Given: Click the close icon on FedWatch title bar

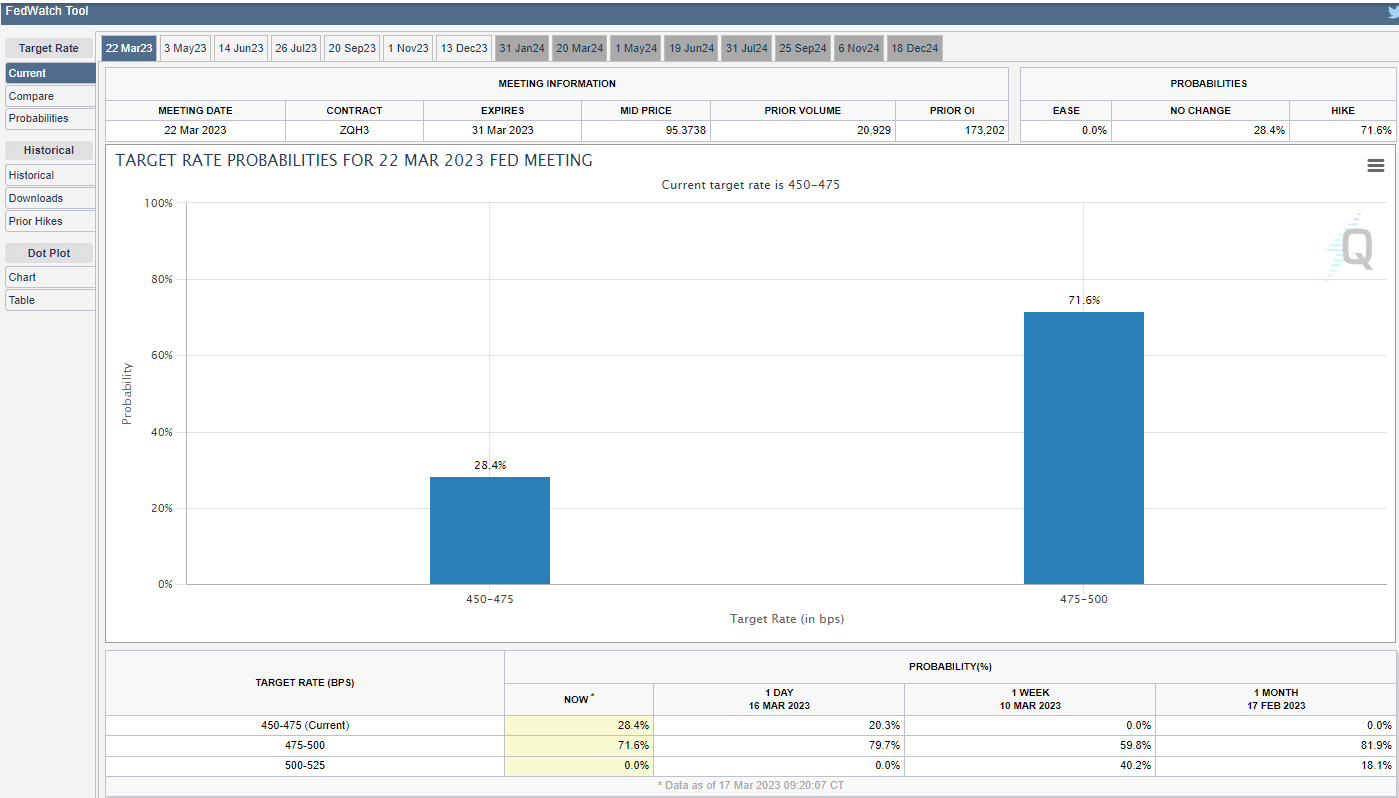Looking at the screenshot, I should pyautogui.click(x=1392, y=10).
